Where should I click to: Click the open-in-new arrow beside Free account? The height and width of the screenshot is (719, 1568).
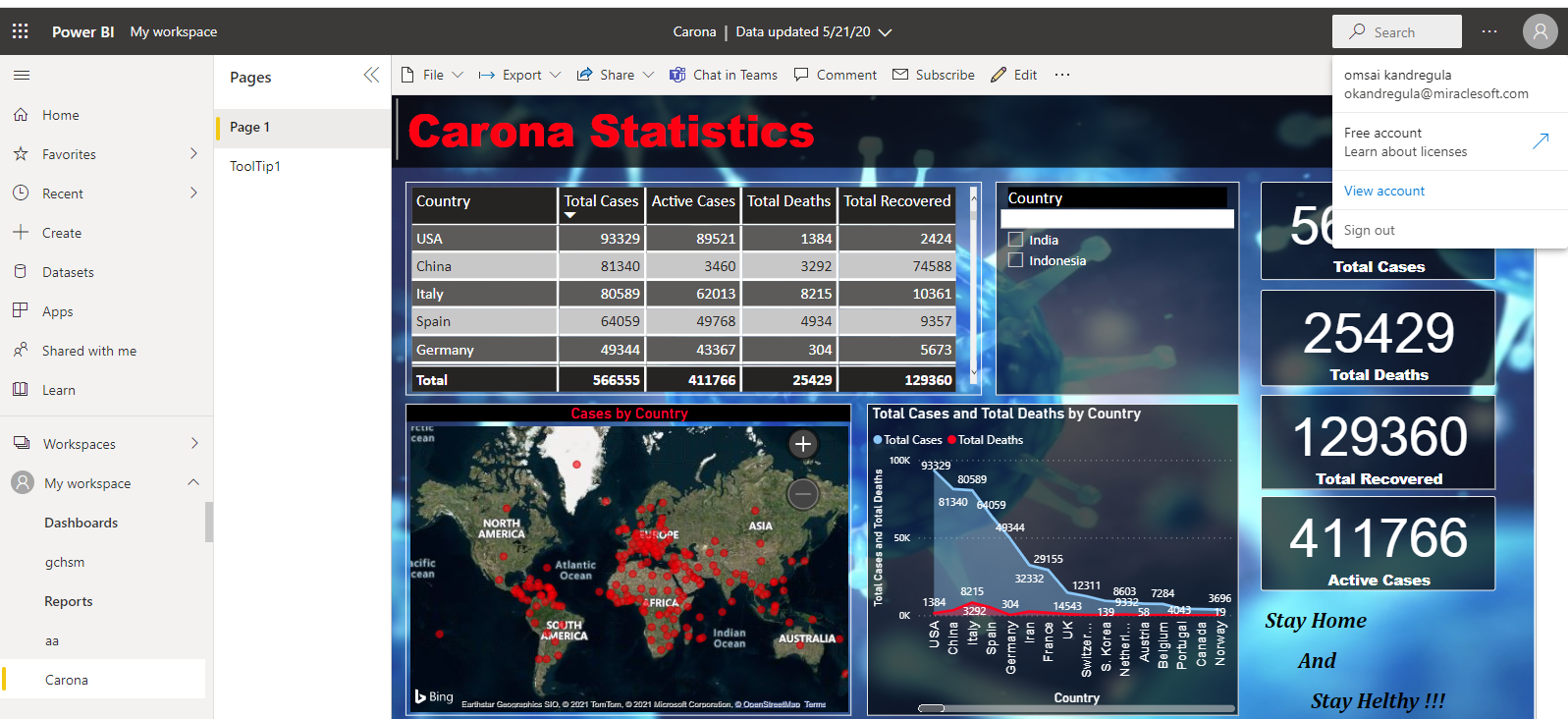pos(1541,141)
